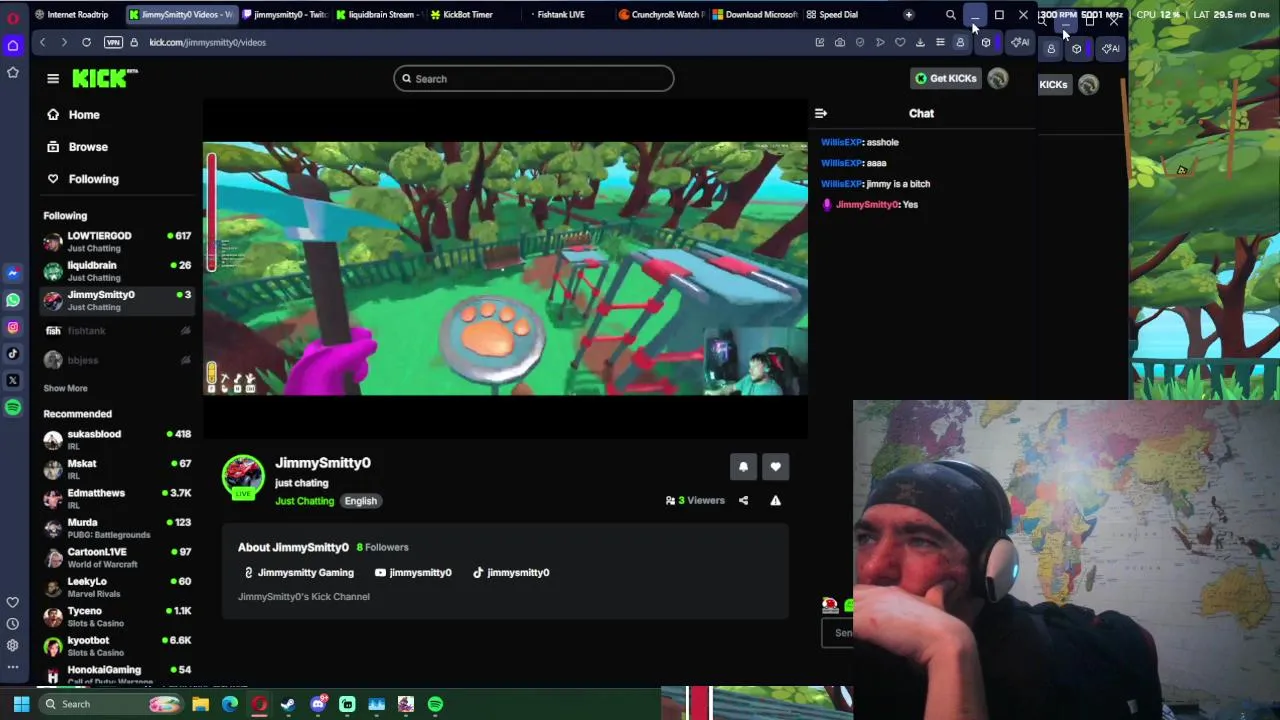Open the Browse page
1280x720 pixels.
(x=88, y=147)
